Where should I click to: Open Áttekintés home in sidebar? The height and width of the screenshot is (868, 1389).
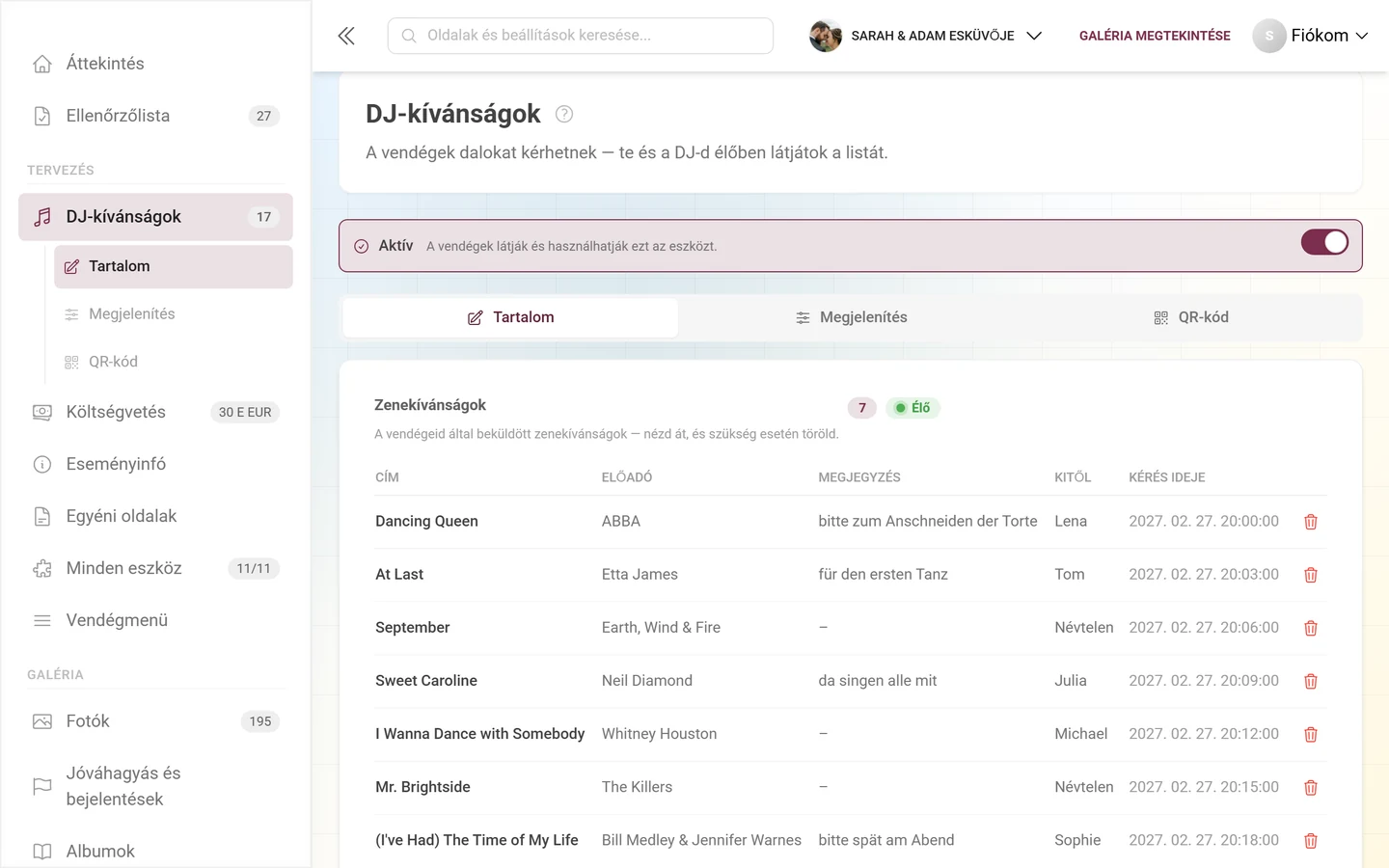coord(155,64)
